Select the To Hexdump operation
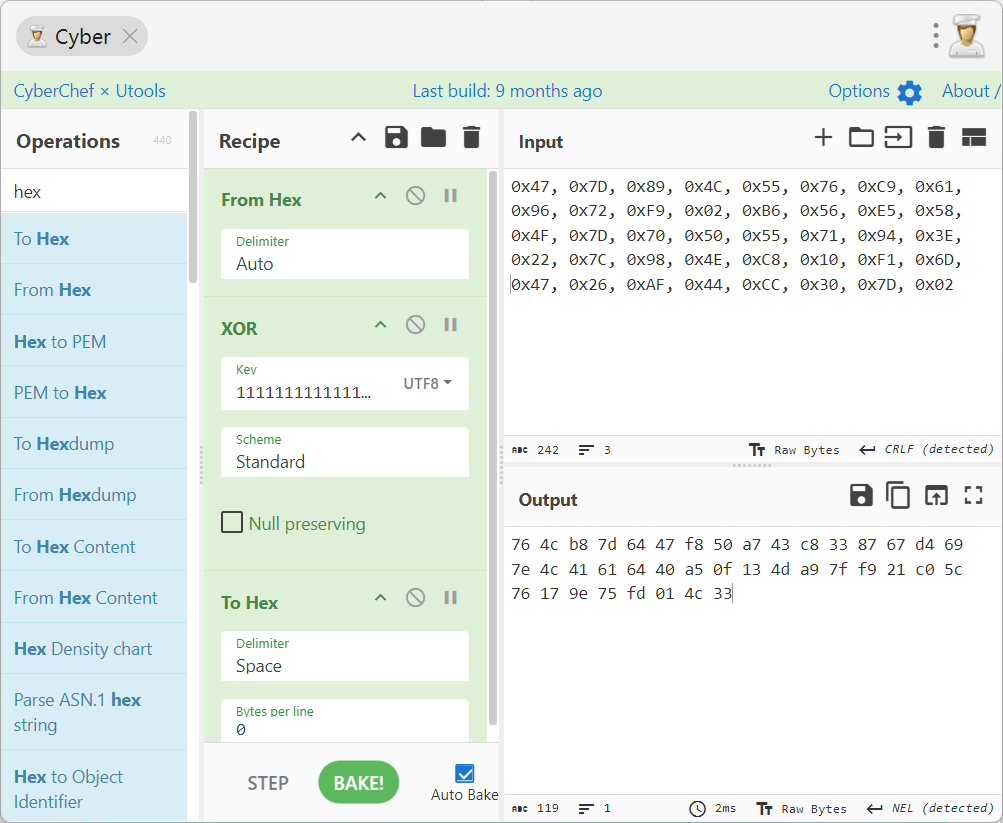The image size is (1003, 823). pos(94,444)
